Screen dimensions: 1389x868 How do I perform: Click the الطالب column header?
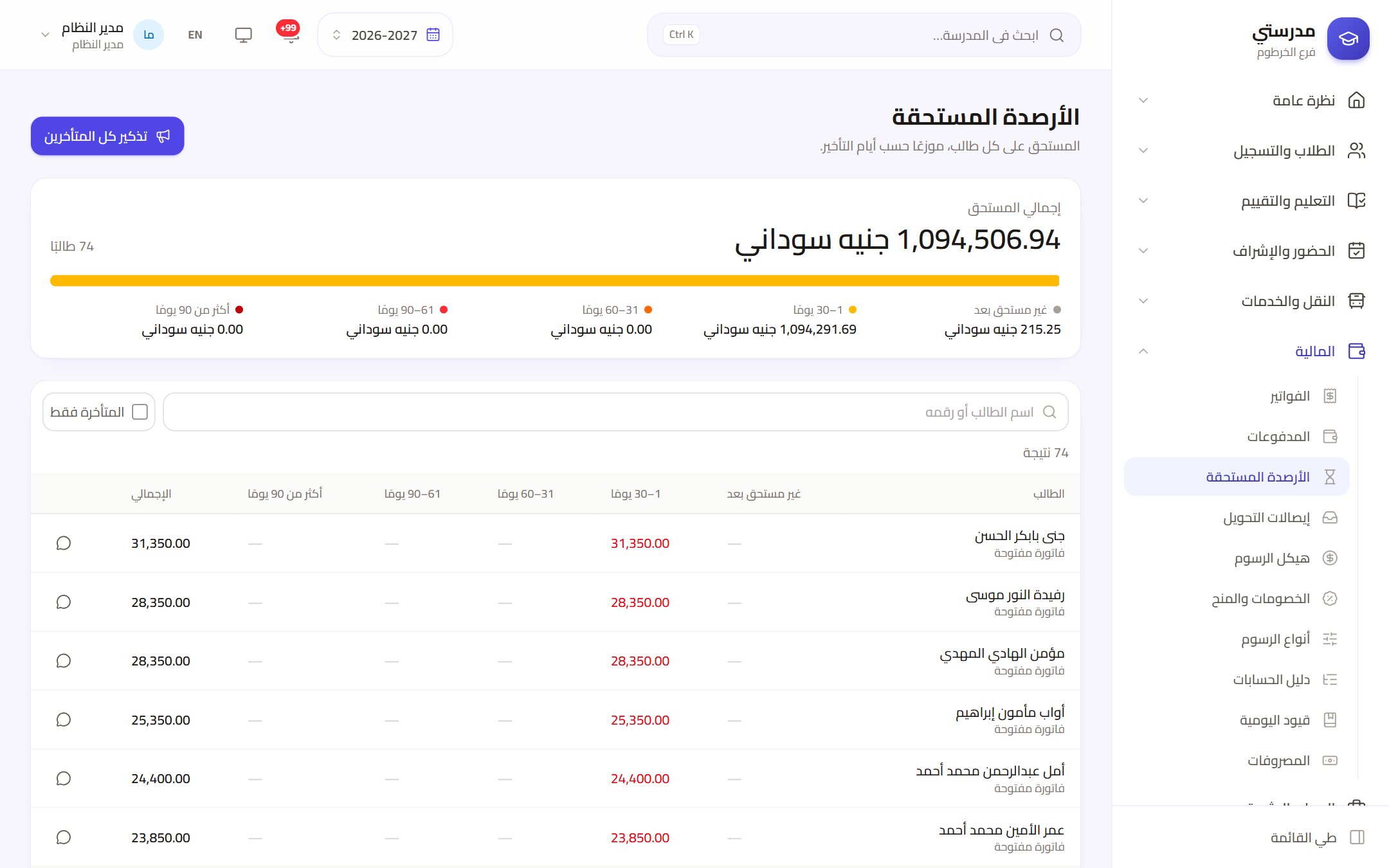(1048, 494)
